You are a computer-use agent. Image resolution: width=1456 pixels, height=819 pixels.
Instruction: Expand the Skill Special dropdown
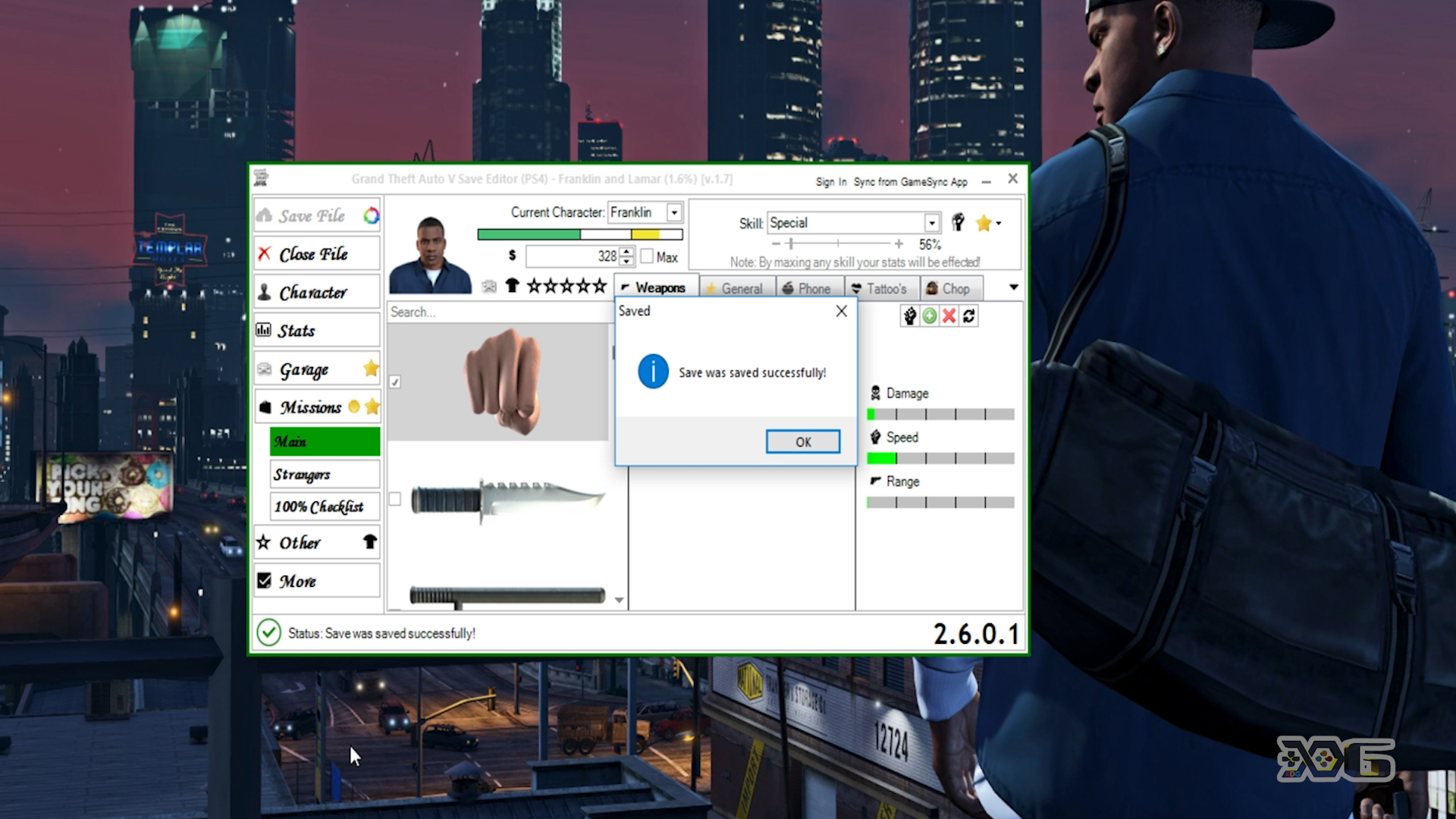(x=929, y=221)
